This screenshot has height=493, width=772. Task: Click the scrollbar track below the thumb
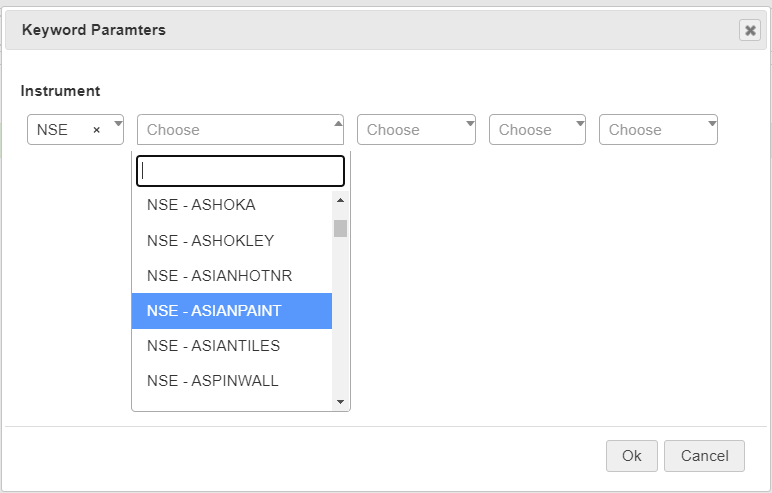pos(340,315)
